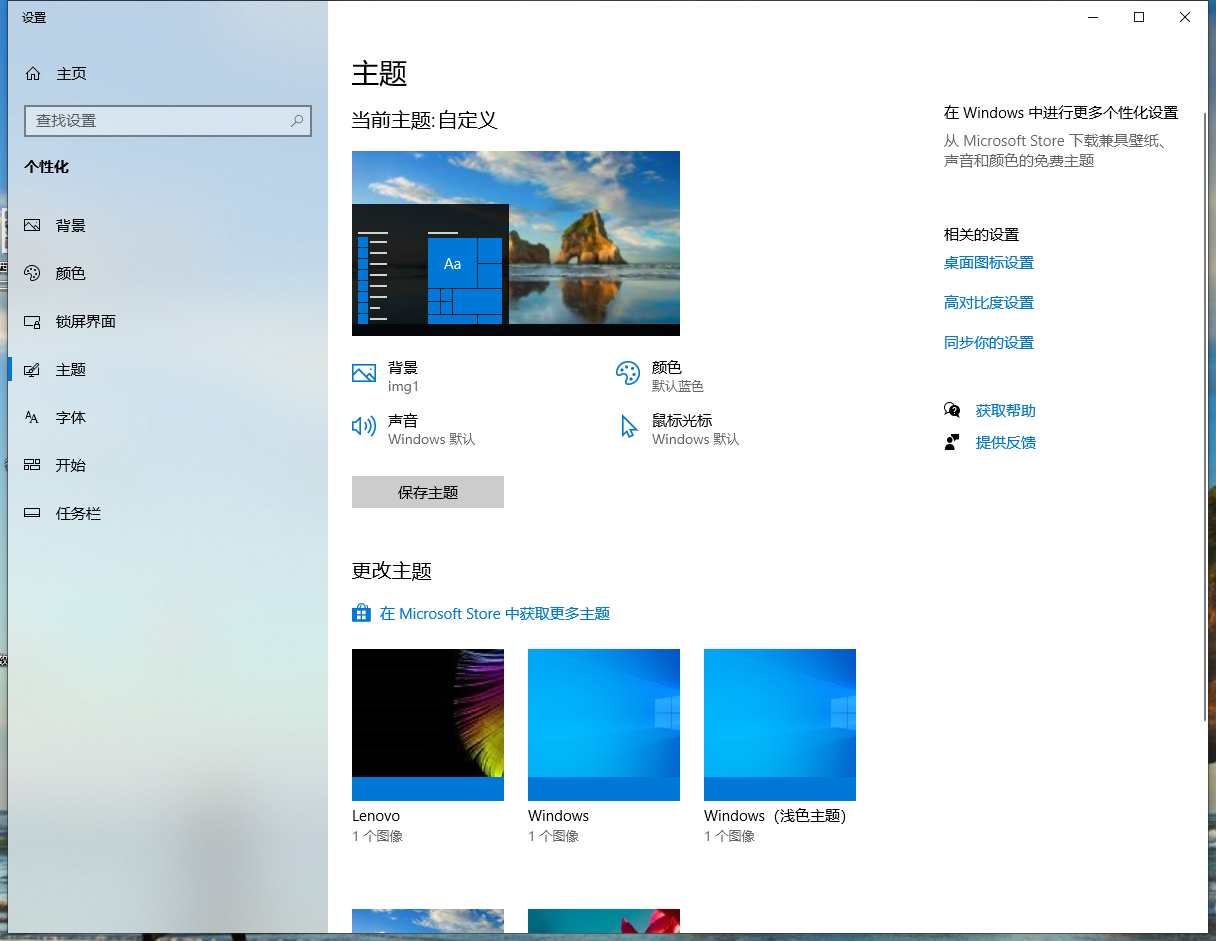Viewport: 1216px width, 941px height.
Task: Click the 任务栏 bar icon in sidebar
Action: coord(33,514)
